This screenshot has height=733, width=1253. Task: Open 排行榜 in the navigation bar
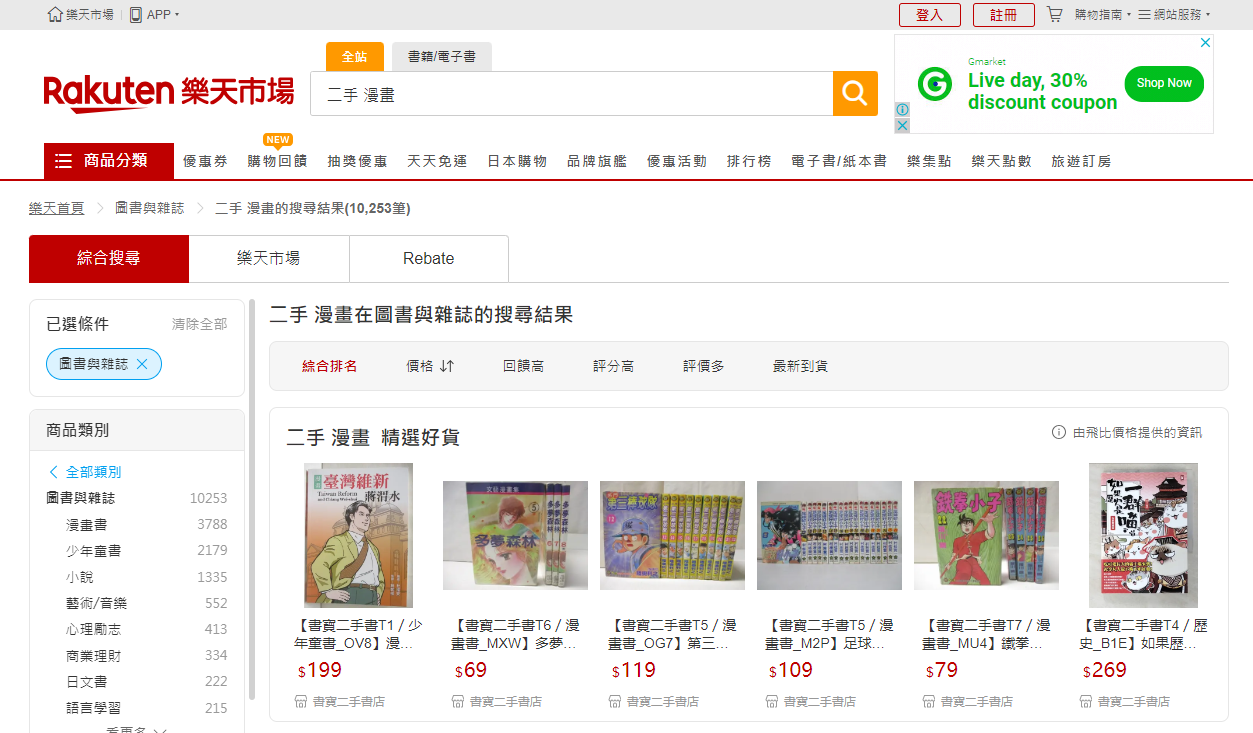(749, 161)
